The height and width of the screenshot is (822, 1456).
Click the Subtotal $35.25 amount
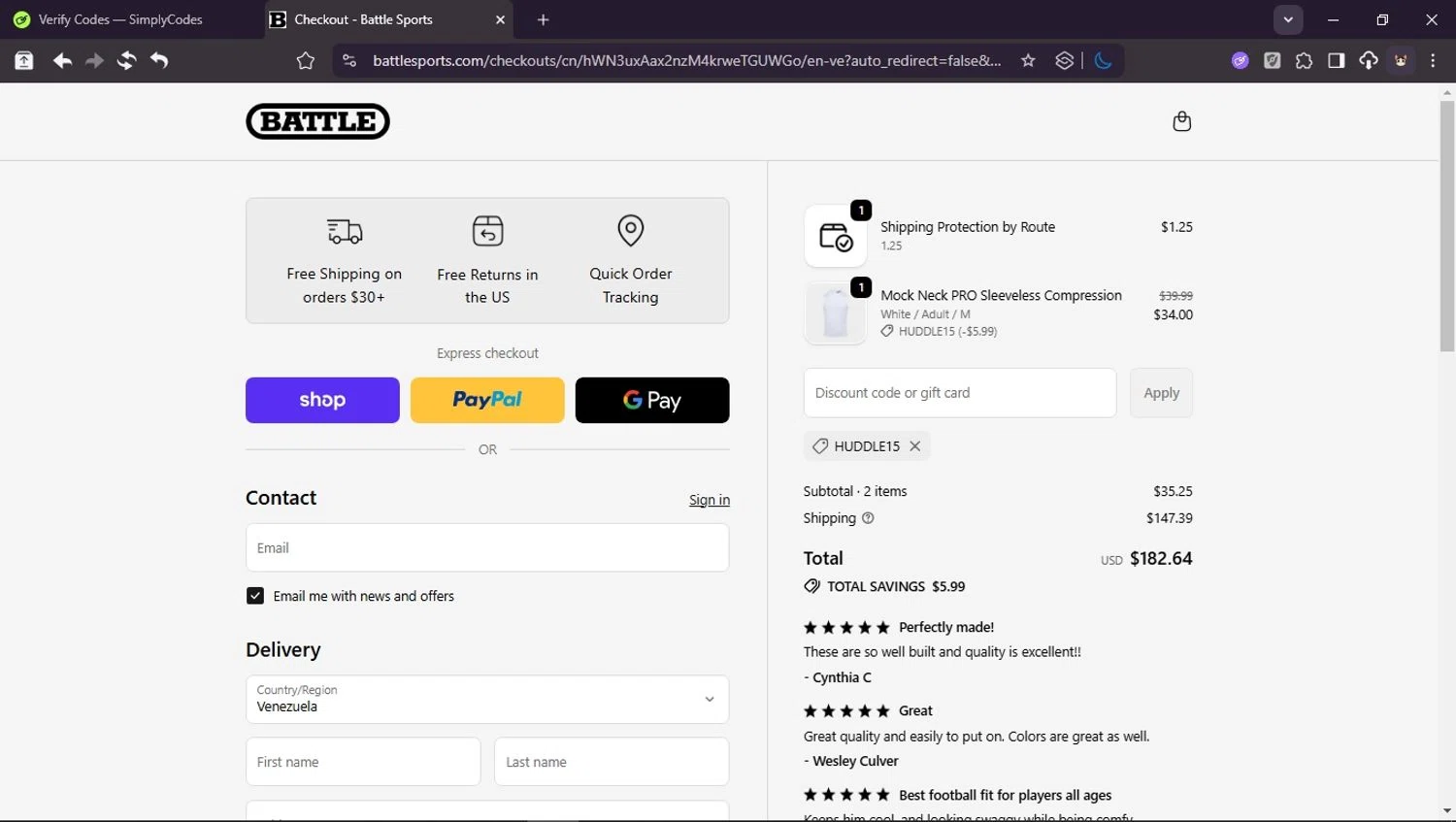click(x=1173, y=491)
